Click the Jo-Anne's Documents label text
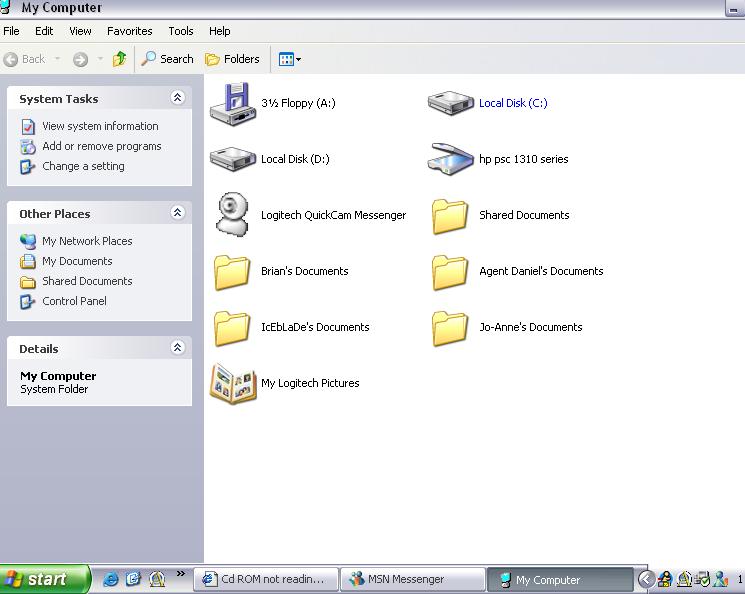 point(531,327)
